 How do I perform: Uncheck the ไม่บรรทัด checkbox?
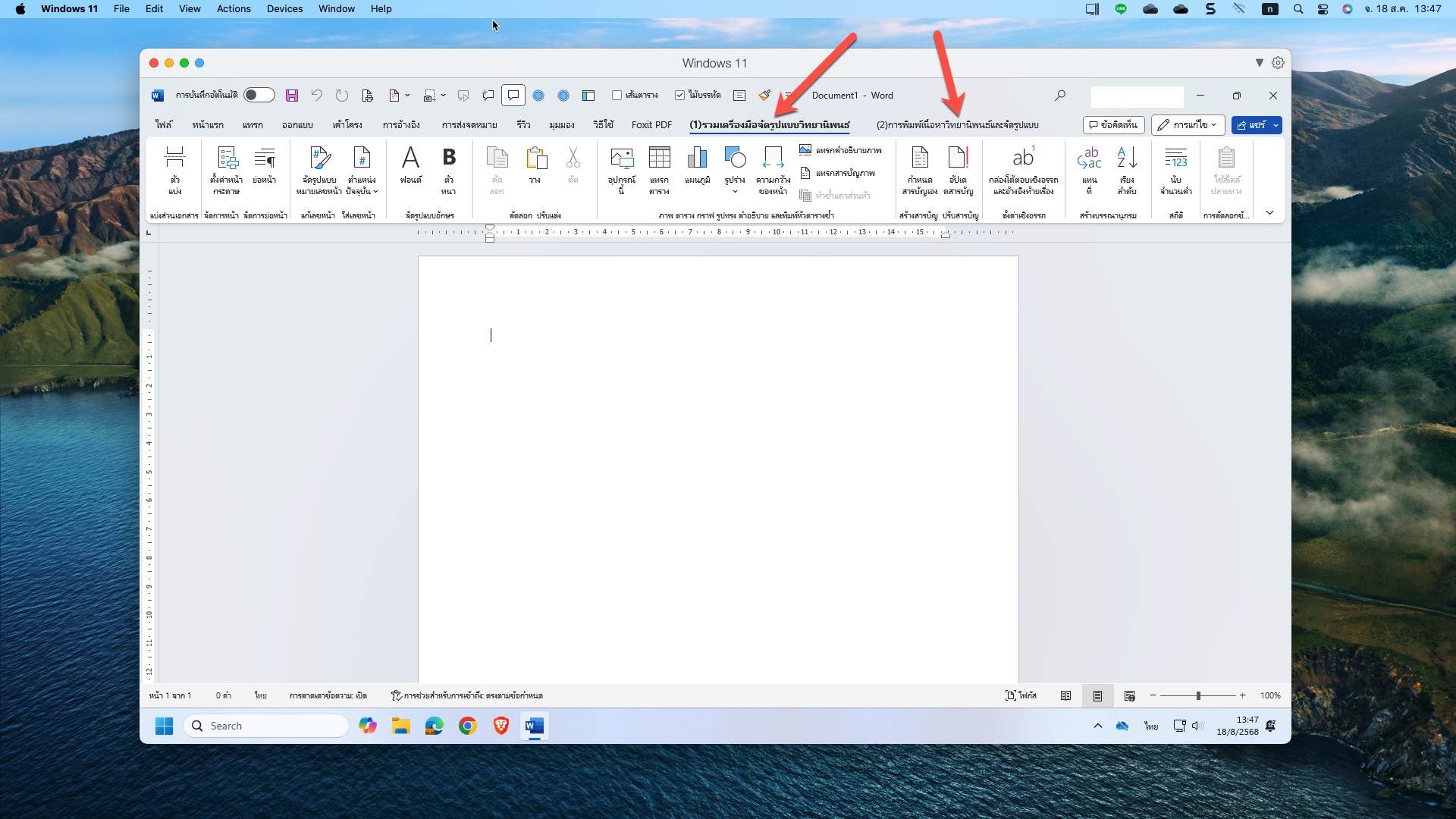point(679,96)
